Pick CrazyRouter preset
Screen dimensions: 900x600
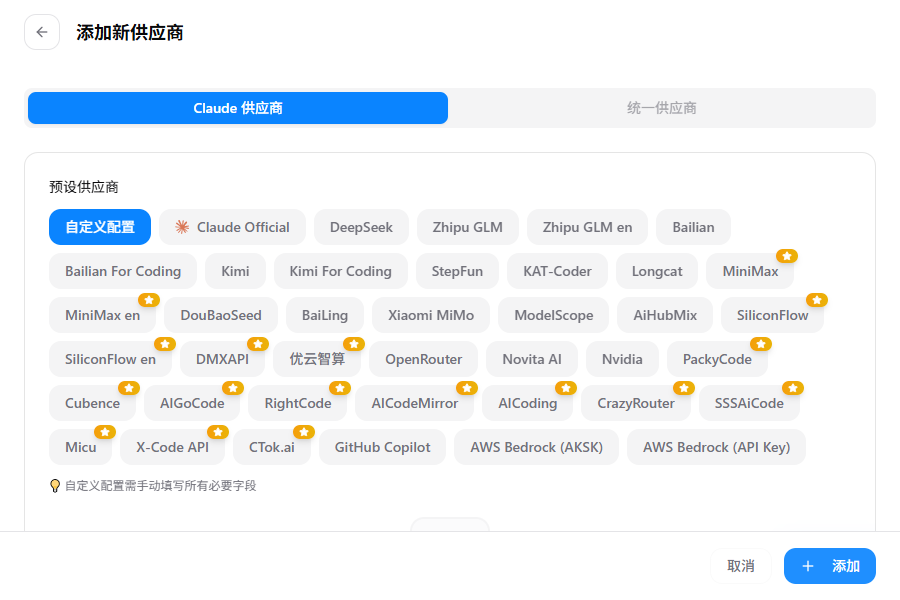tap(635, 403)
